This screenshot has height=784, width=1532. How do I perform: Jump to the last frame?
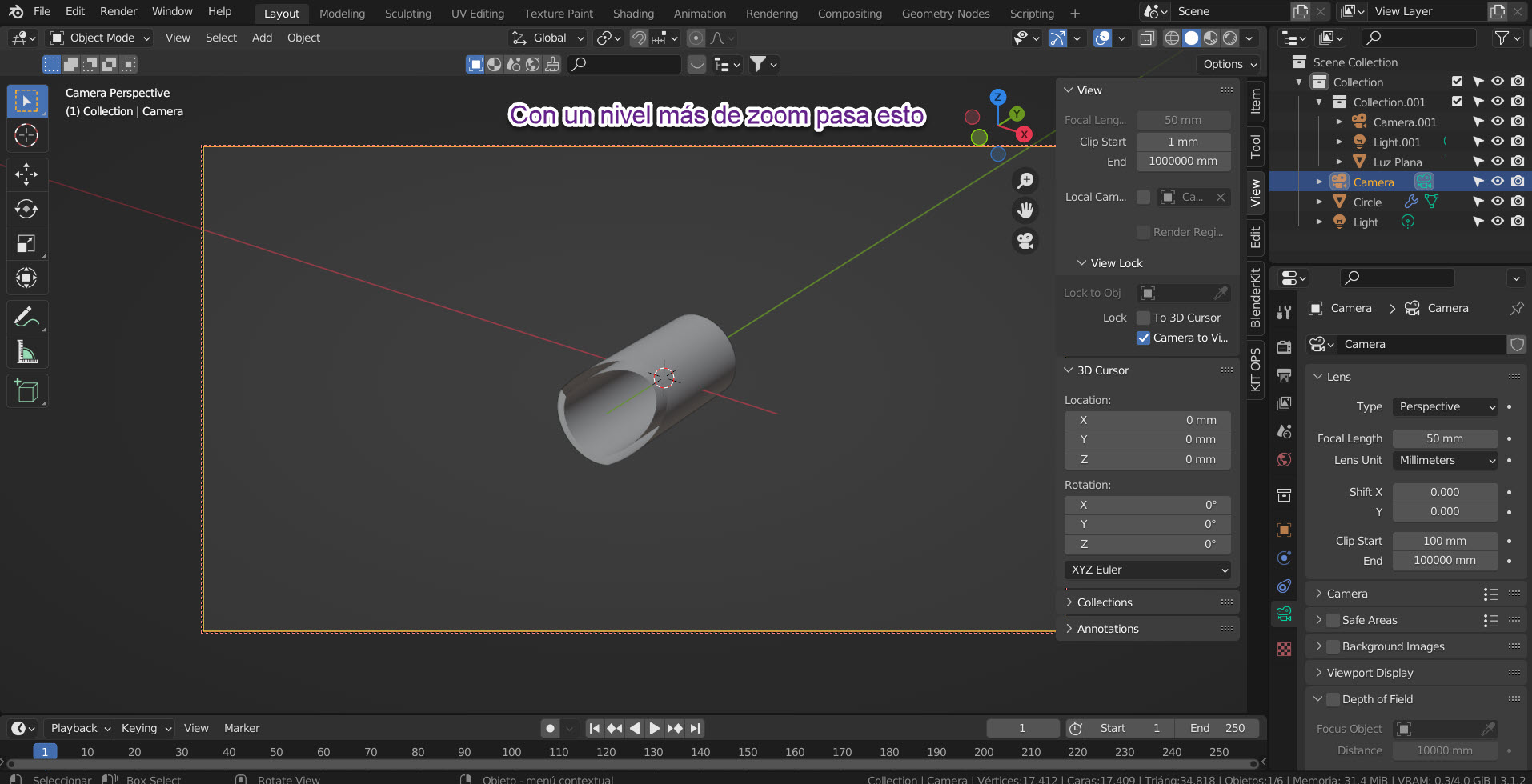point(696,728)
